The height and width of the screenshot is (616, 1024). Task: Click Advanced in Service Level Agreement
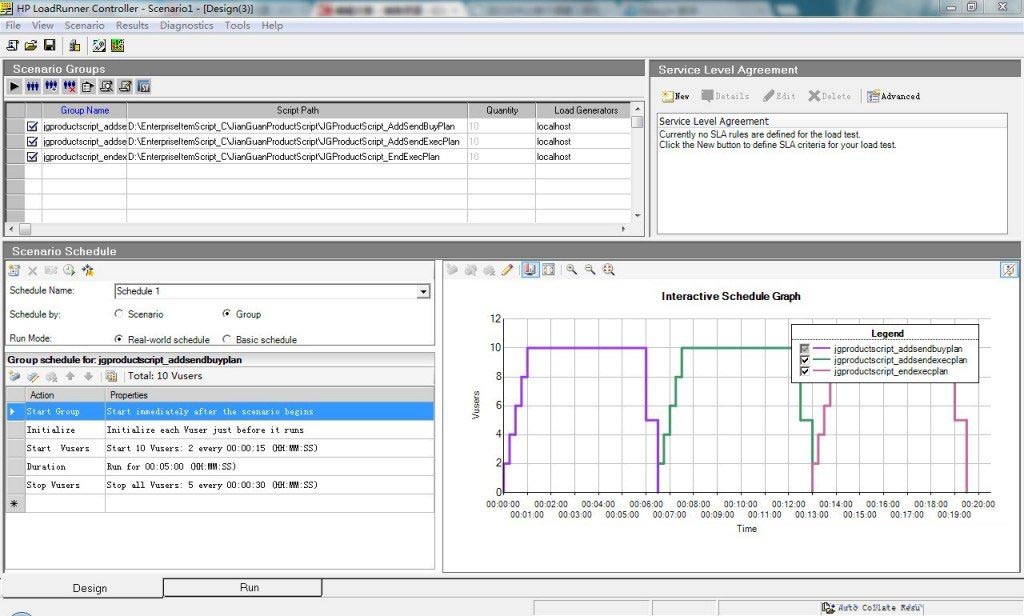tap(893, 96)
